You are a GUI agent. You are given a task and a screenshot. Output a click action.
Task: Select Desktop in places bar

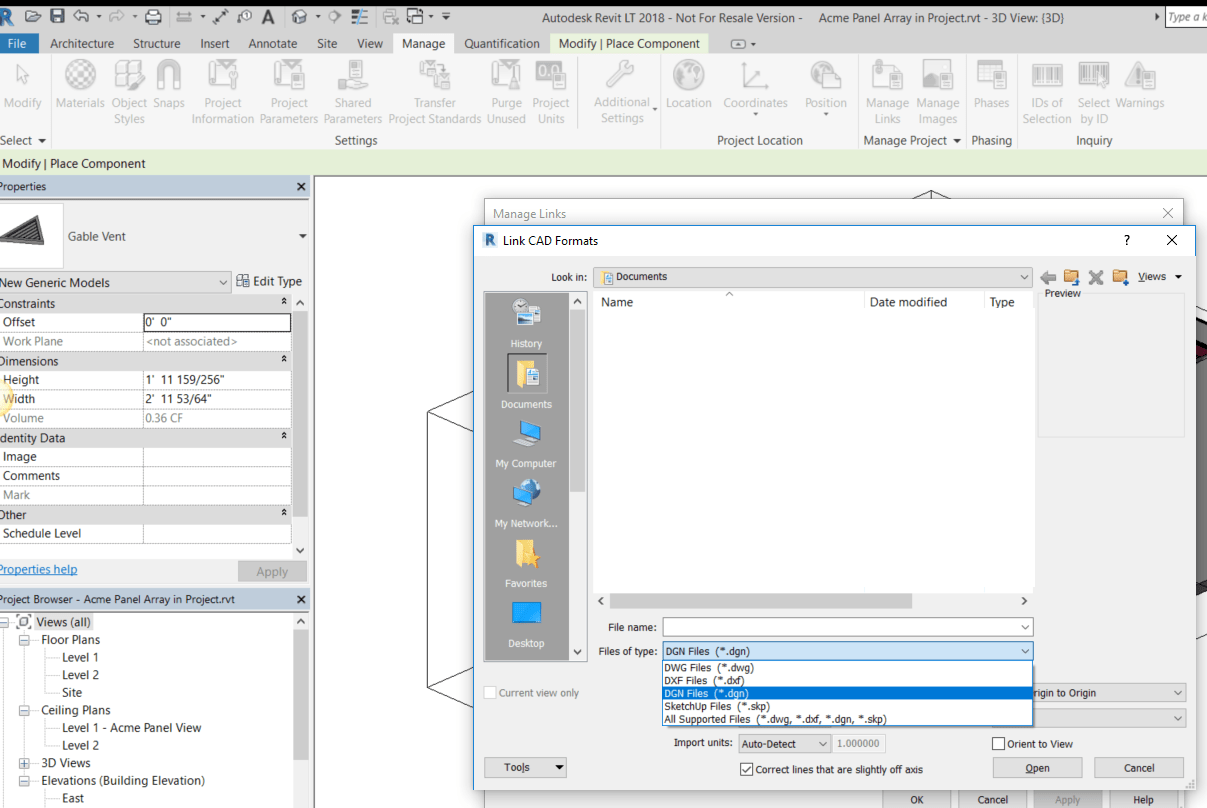coord(526,624)
